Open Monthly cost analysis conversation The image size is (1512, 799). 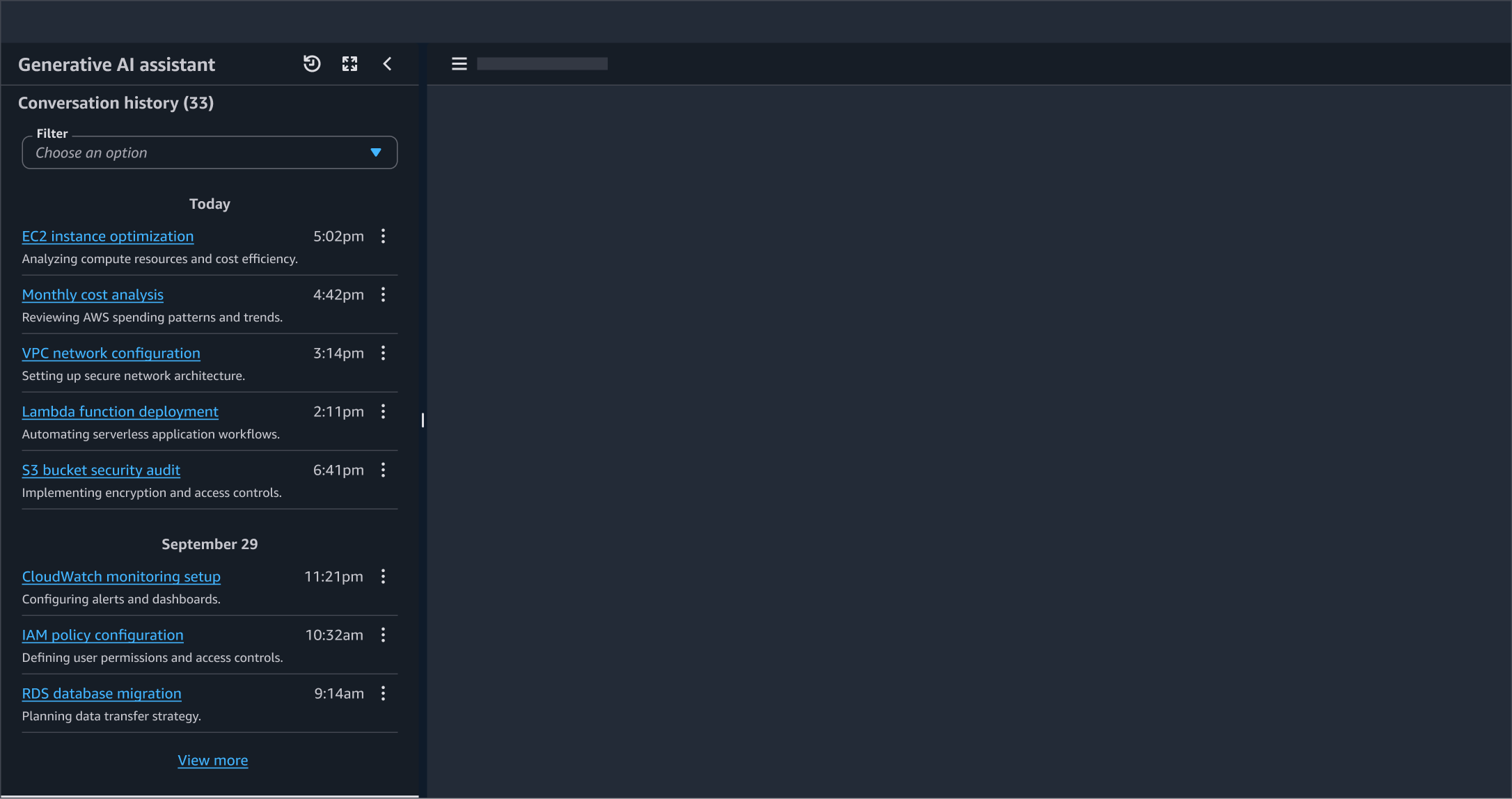pyautogui.click(x=93, y=295)
